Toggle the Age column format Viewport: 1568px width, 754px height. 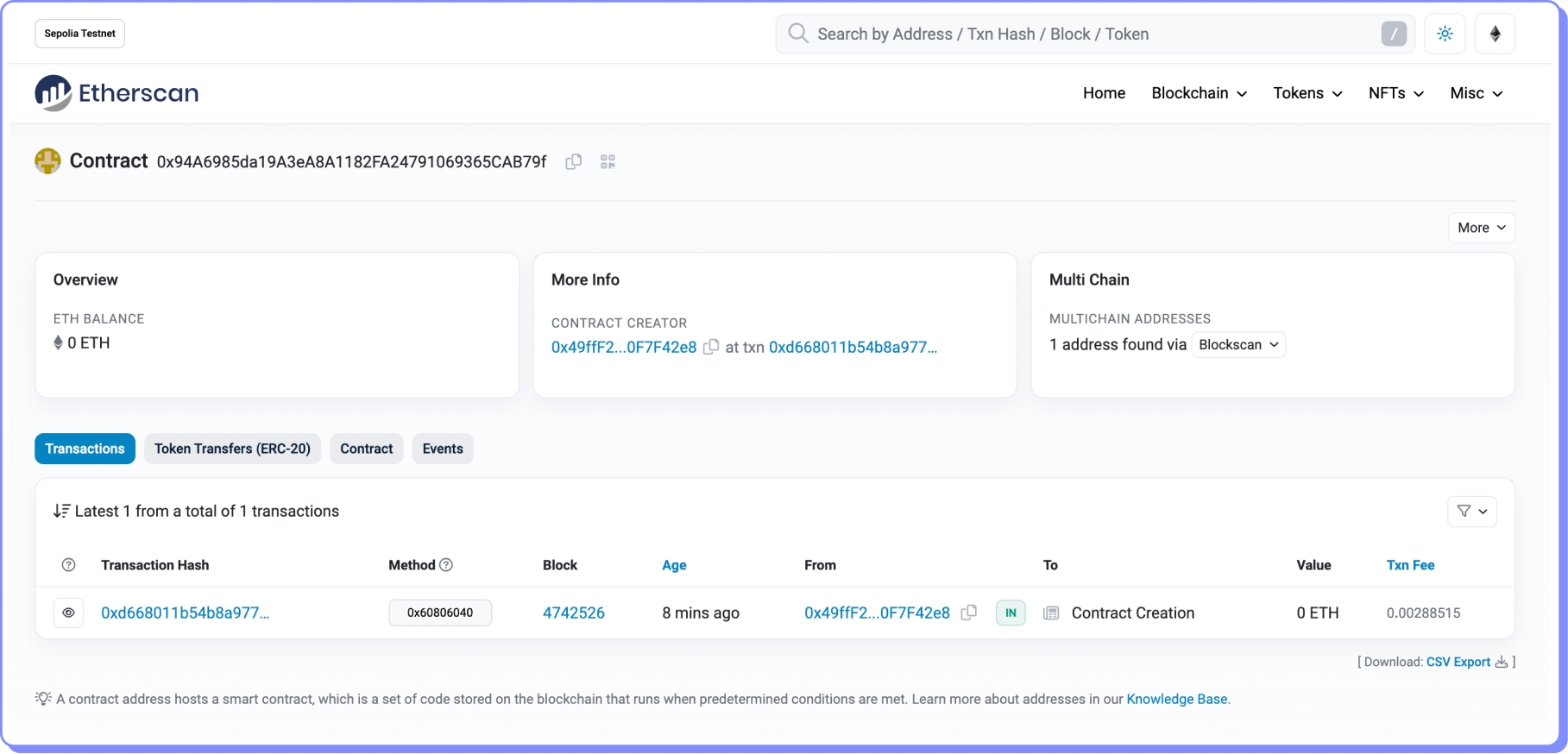point(674,565)
